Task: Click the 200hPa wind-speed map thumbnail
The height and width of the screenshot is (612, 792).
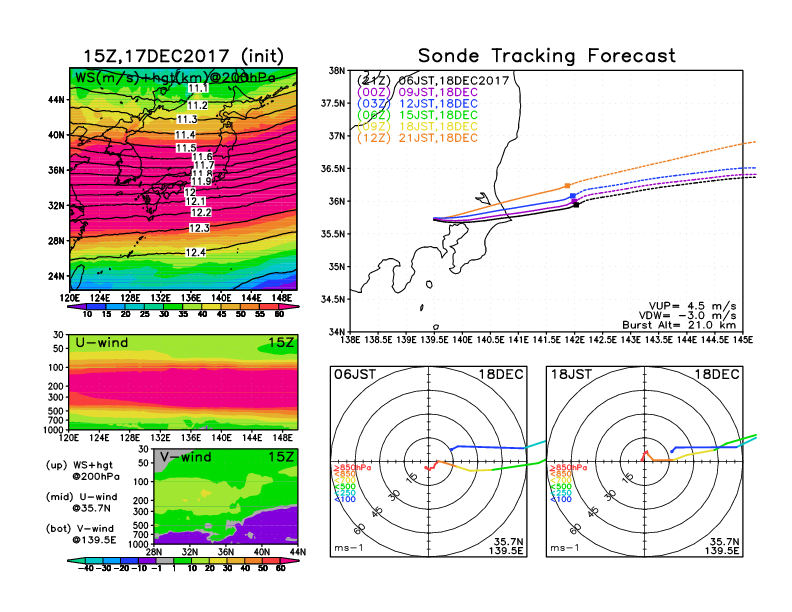Action: click(x=183, y=179)
